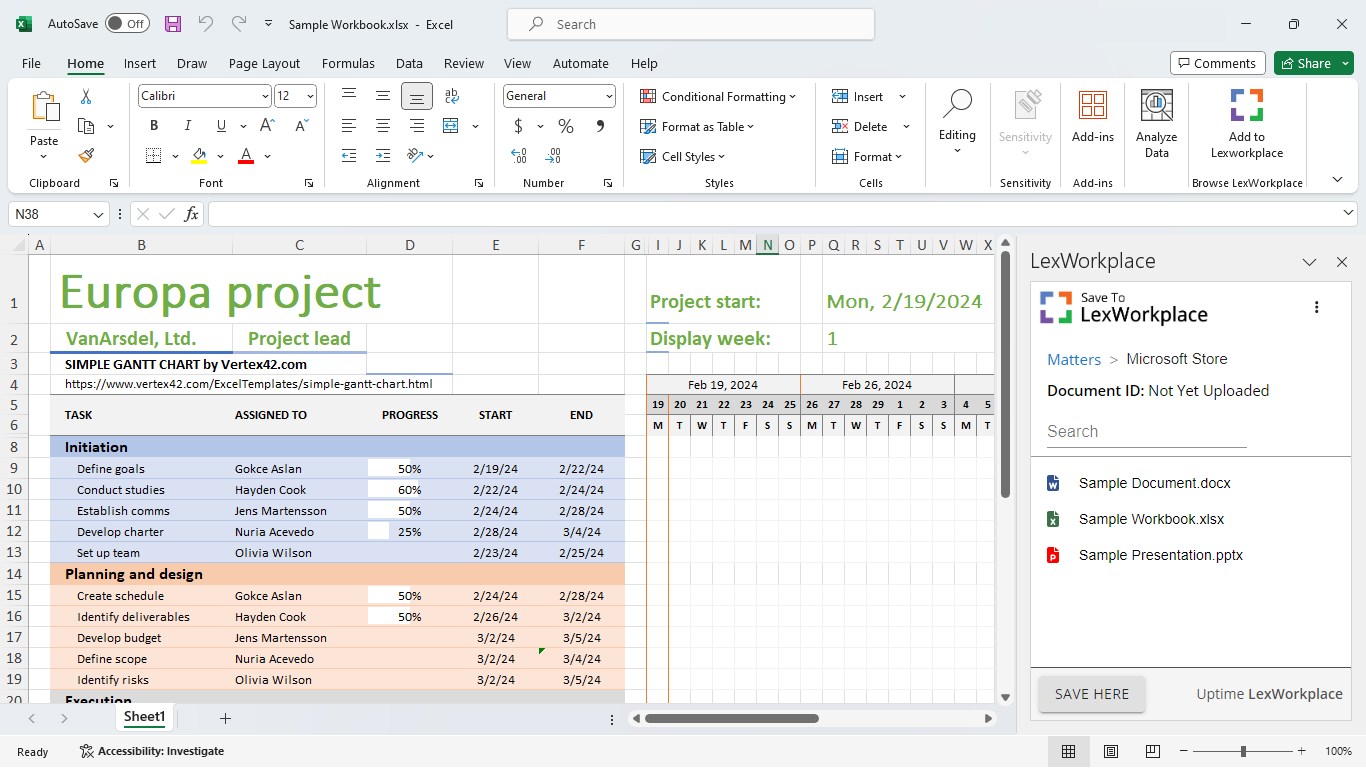Open the font name Calibri dropdown
The width and height of the screenshot is (1366, 768).
tap(265, 96)
